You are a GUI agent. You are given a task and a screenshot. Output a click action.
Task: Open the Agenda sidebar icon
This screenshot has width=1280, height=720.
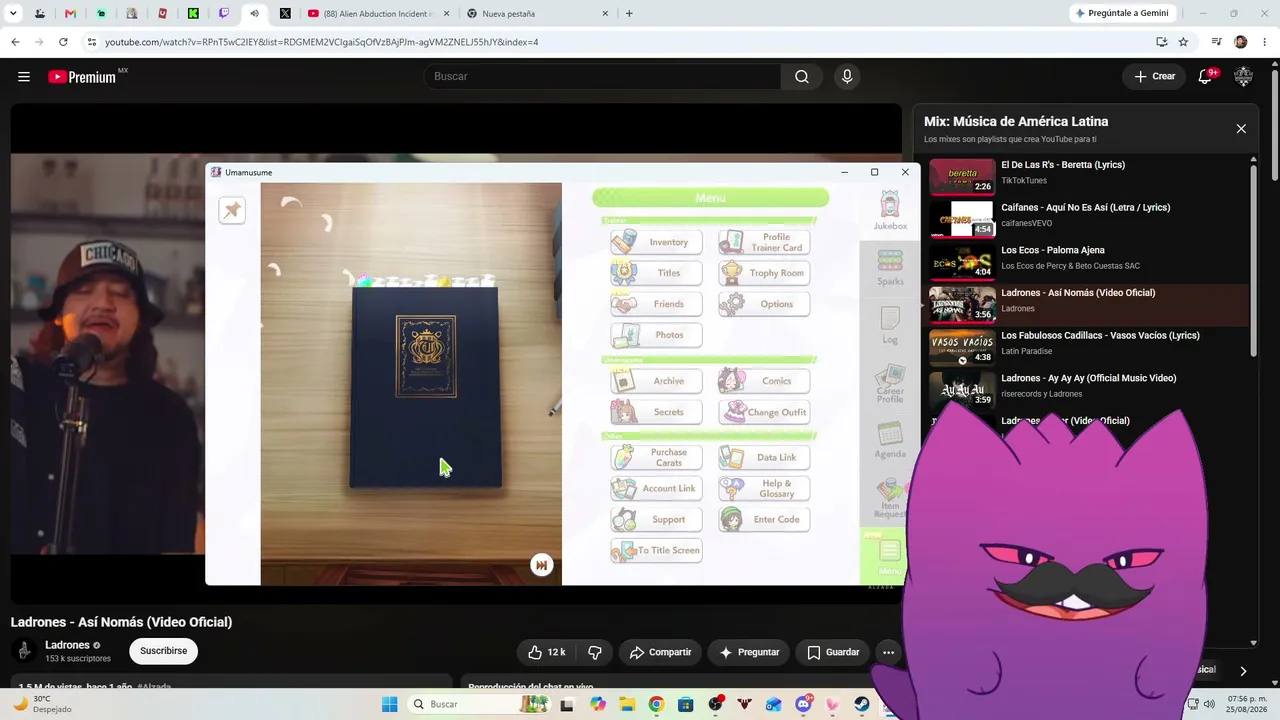coord(890,440)
